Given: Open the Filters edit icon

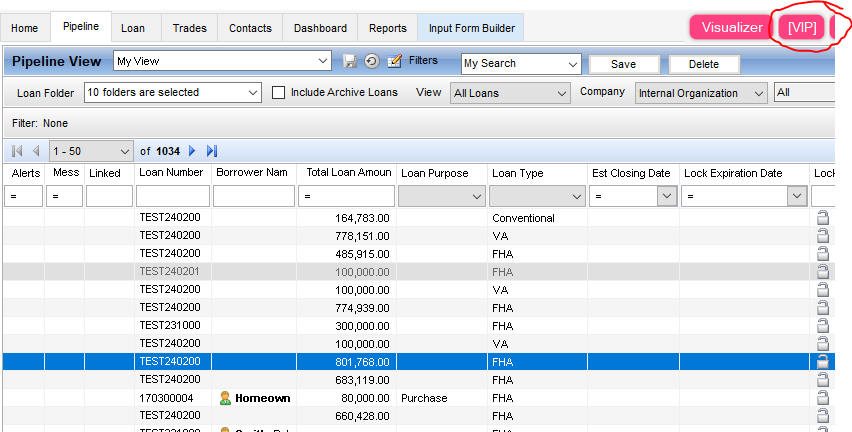Looking at the screenshot, I should click(x=394, y=62).
